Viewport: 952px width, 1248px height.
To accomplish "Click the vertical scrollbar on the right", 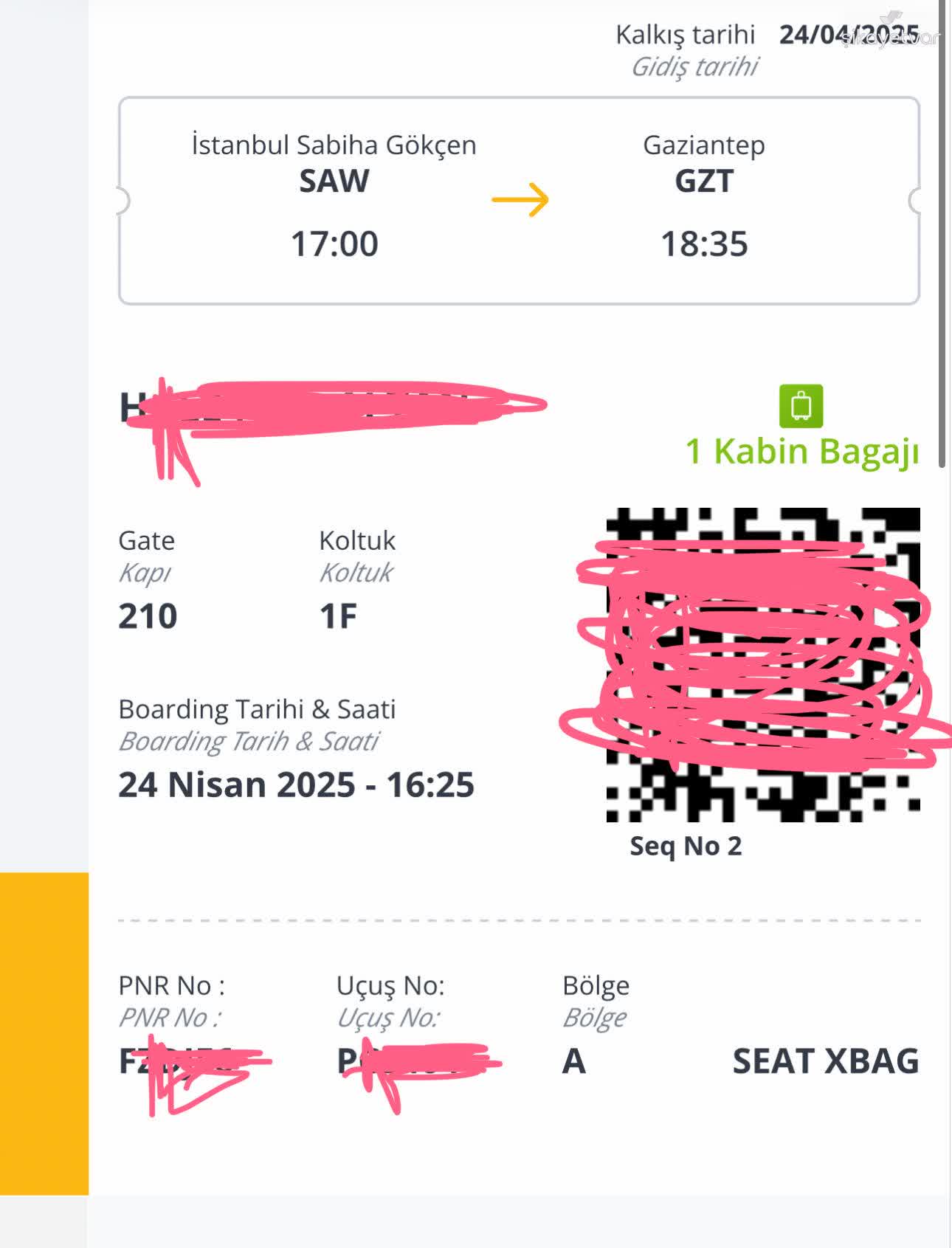I will tap(942, 236).
